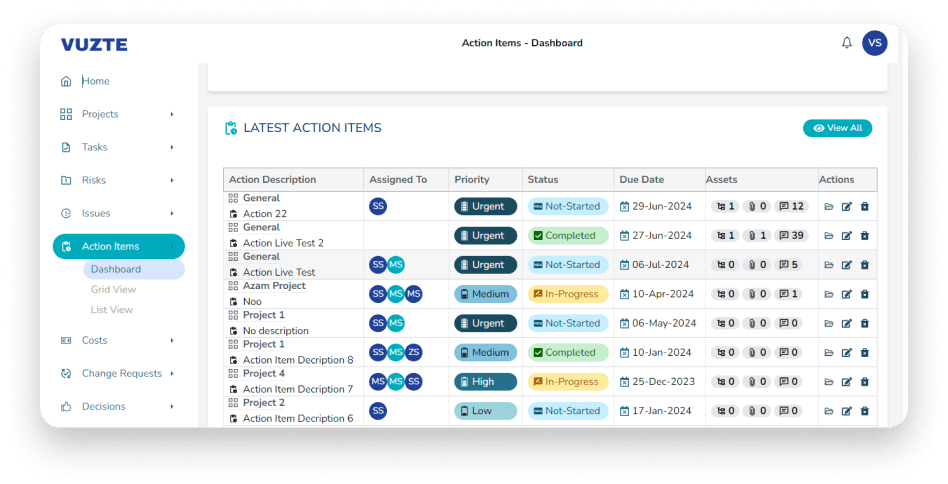The image size is (948, 484).
Task: Delete the Action Live Test 2 item
Action: [865, 236]
